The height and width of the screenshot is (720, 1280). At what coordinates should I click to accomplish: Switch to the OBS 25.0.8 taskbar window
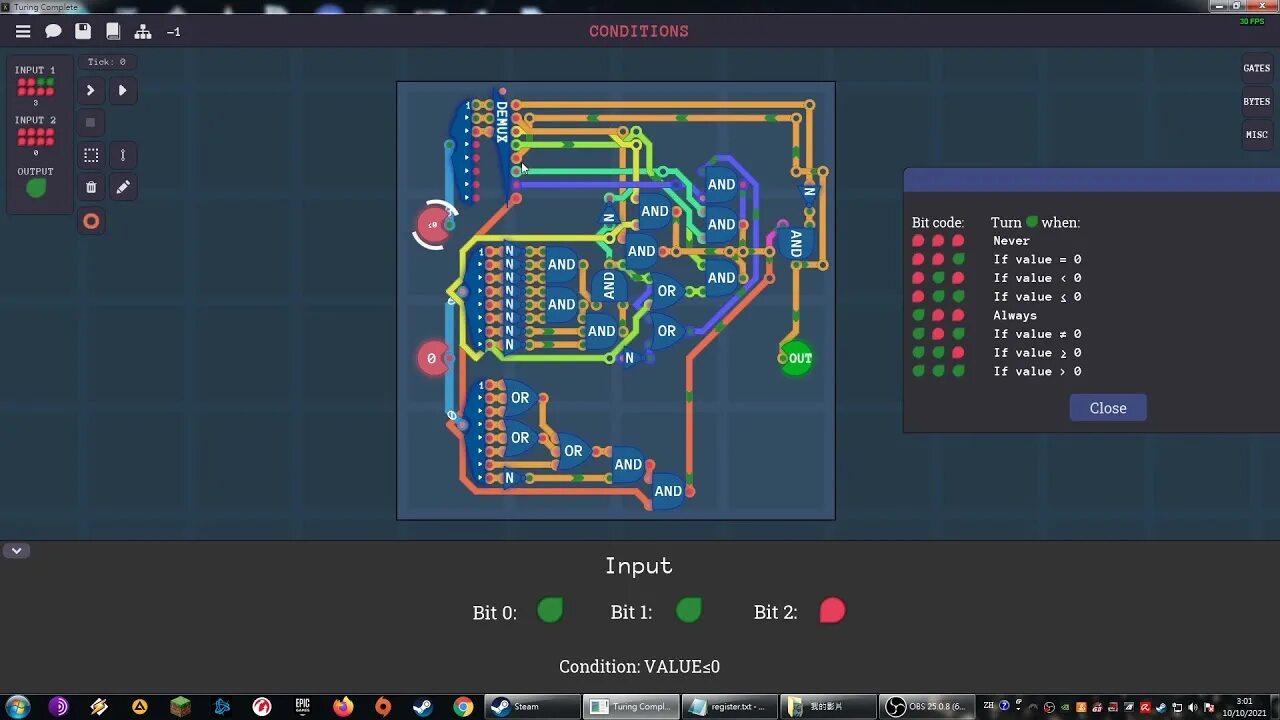(929, 707)
